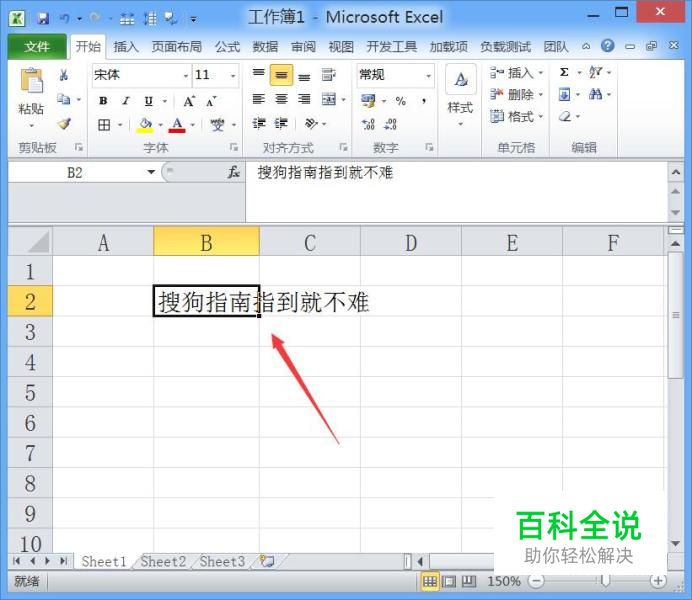The image size is (692, 600).
Task: Click the formula bar text field
Action: pyautogui.click(x=456, y=191)
